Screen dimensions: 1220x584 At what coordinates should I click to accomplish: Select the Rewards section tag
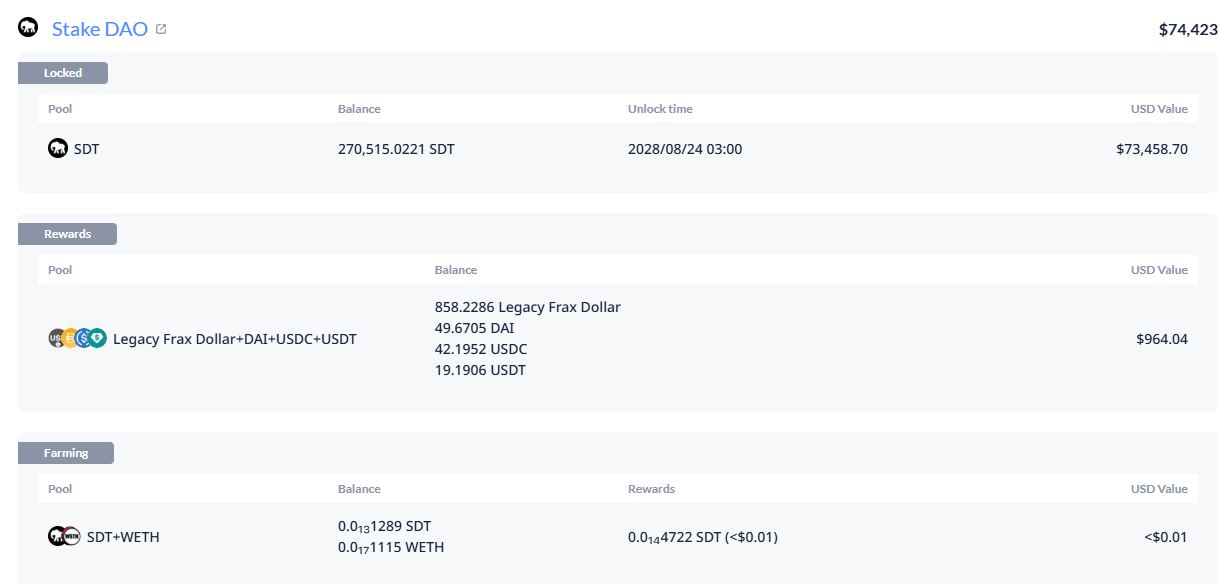click(x=67, y=234)
